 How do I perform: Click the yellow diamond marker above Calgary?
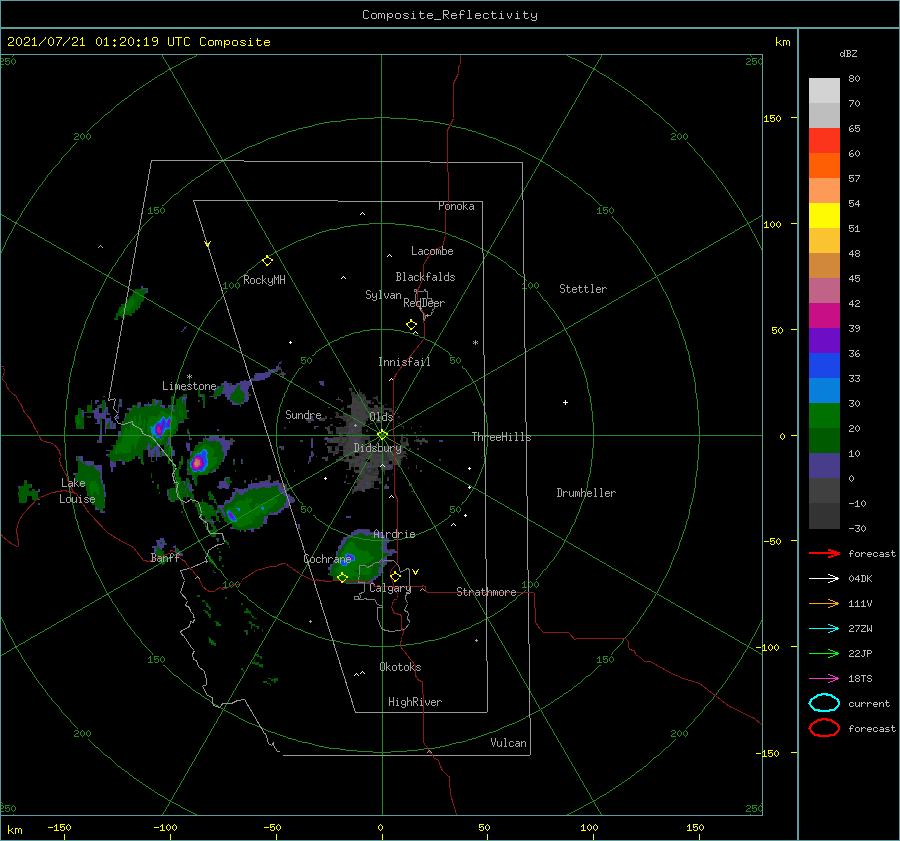click(395, 576)
